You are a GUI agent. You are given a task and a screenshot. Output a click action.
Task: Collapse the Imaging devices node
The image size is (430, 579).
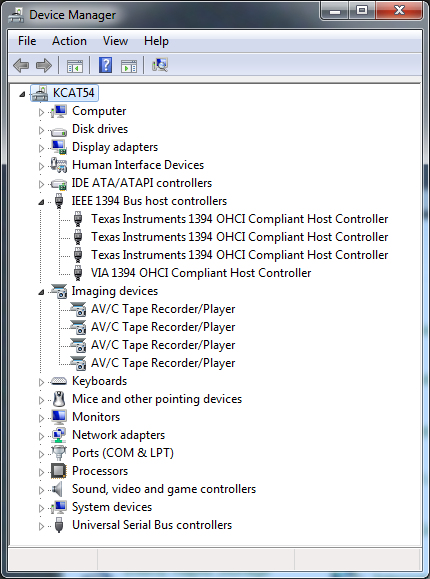[x=41, y=292]
